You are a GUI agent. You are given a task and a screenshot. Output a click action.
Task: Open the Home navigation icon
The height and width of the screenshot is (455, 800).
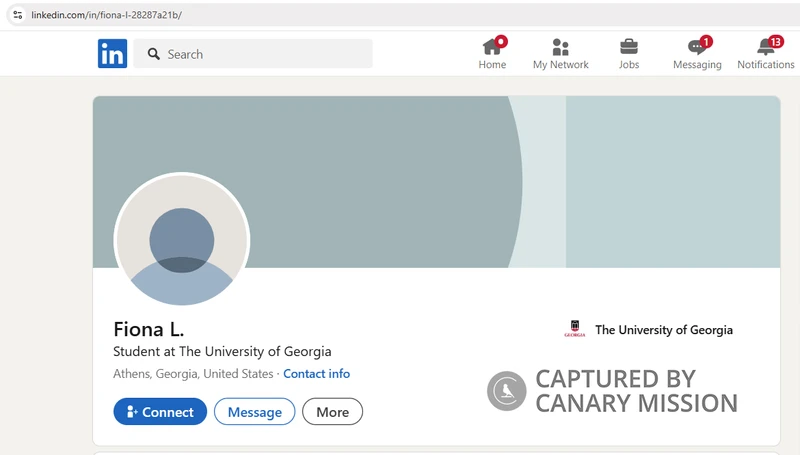(x=492, y=53)
